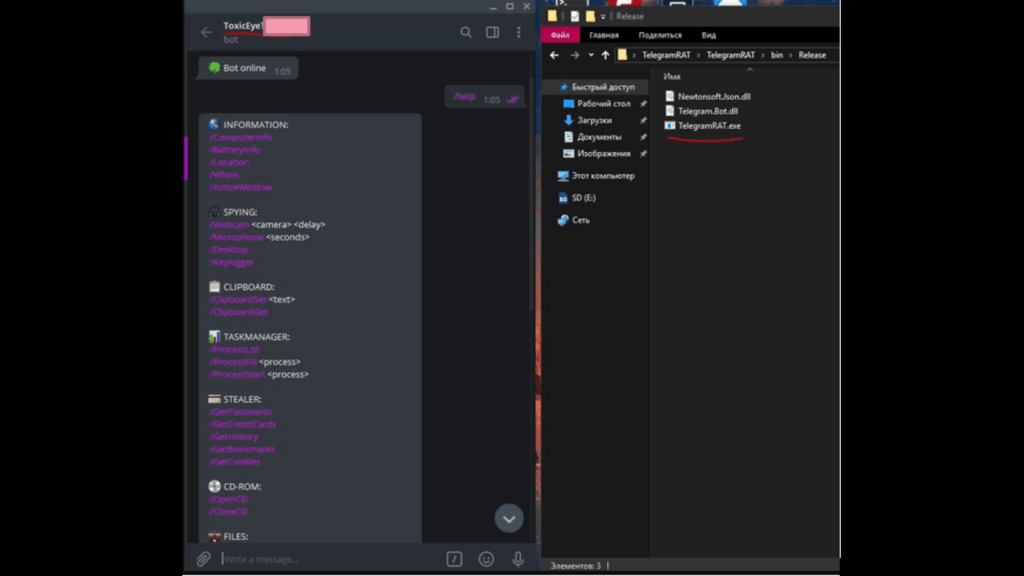Minimize the Telegram window
Image resolution: width=1024 pixels, height=576 pixels.
tap(493, 7)
